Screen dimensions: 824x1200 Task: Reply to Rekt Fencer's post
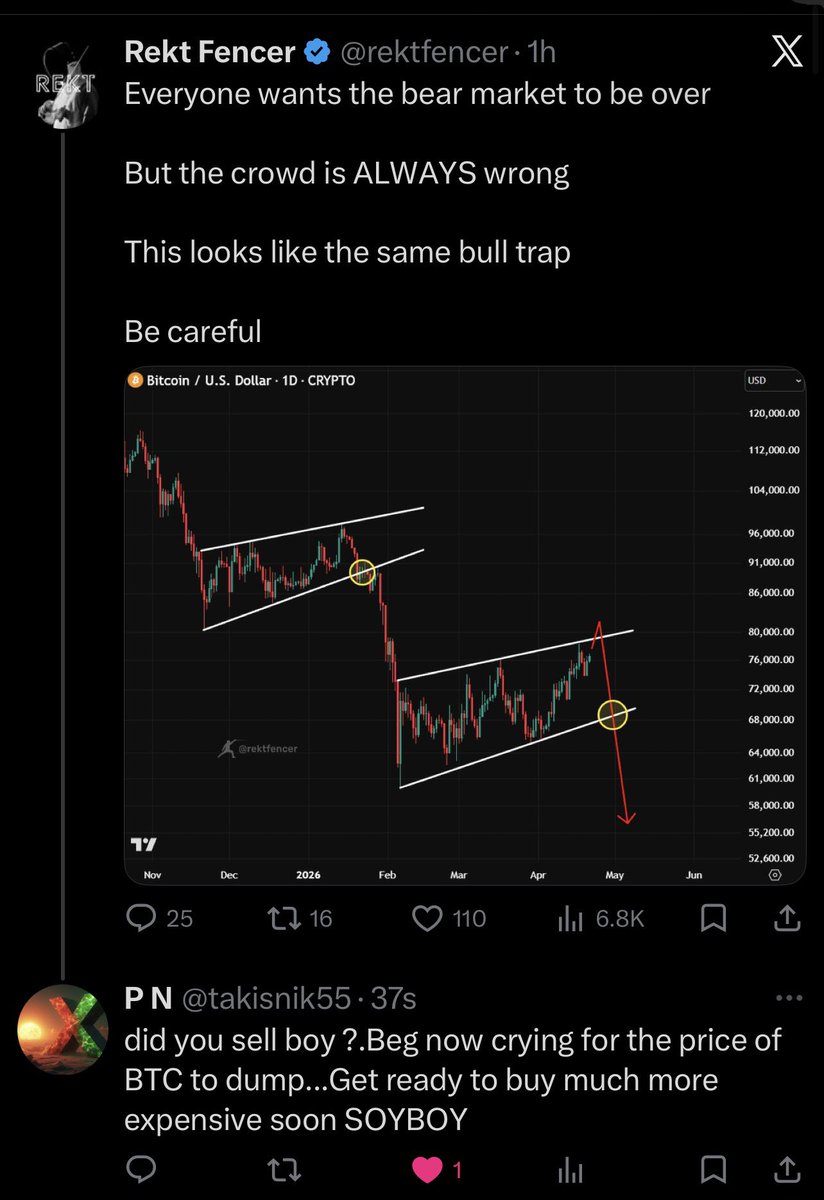pyautogui.click(x=143, y=917)
